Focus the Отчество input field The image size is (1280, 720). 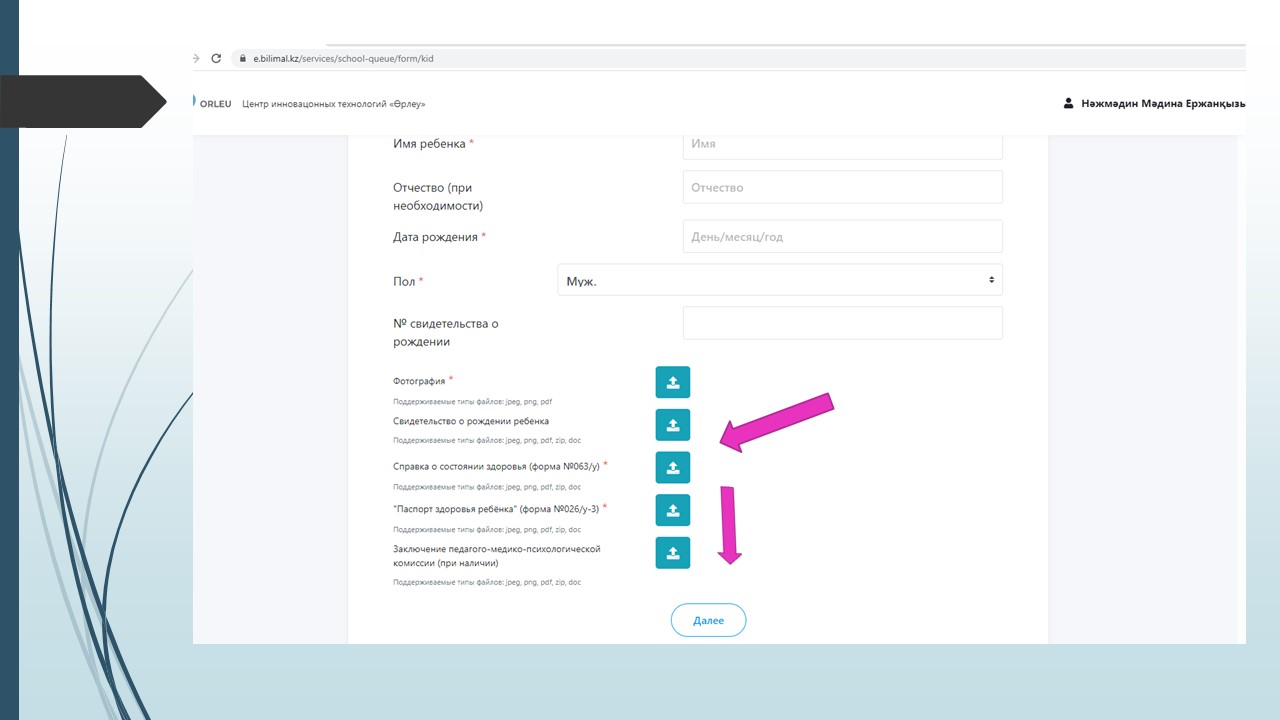tap(842, 187)
